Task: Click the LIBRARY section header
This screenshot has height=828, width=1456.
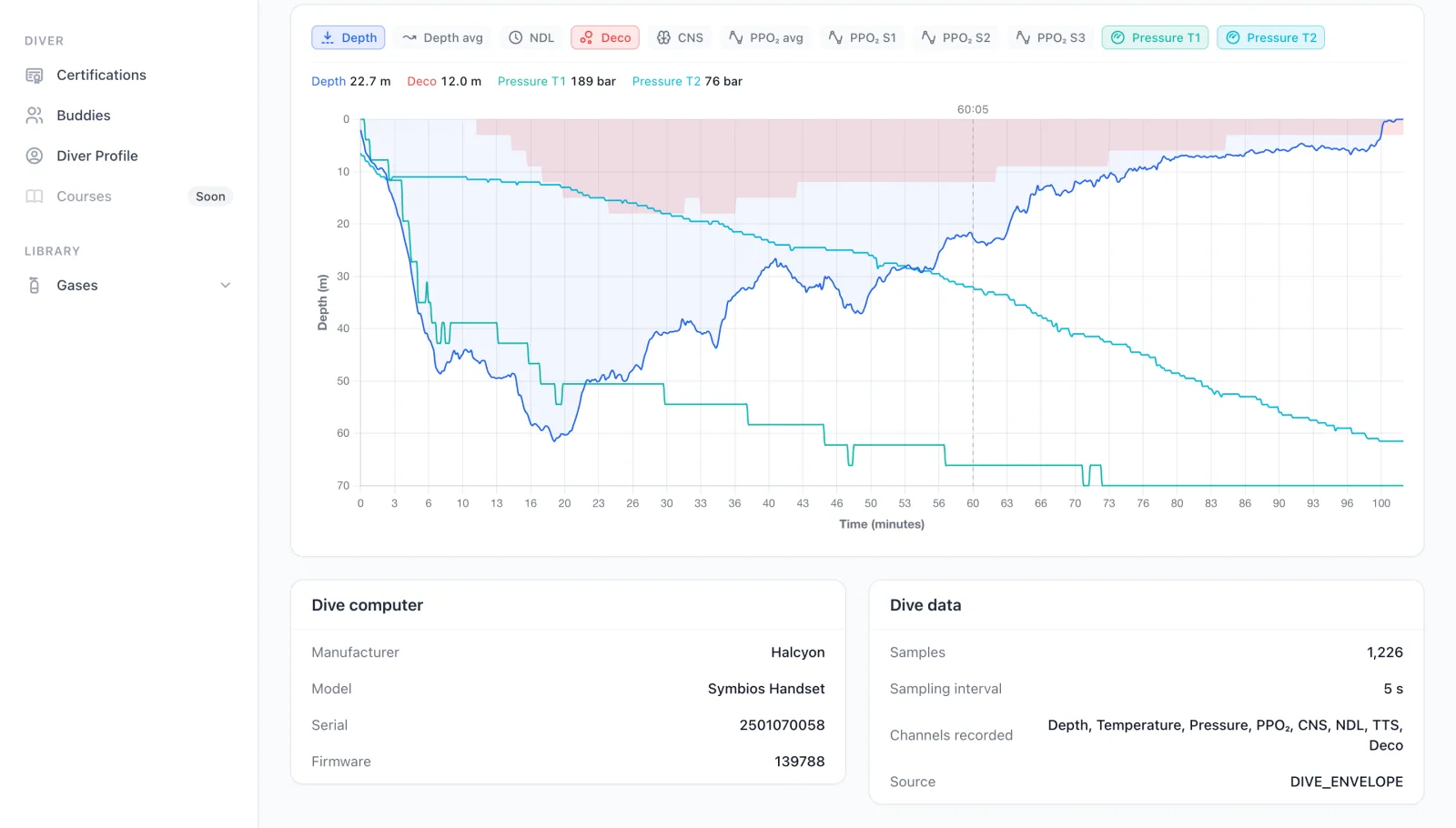Action: click(52, 251)
